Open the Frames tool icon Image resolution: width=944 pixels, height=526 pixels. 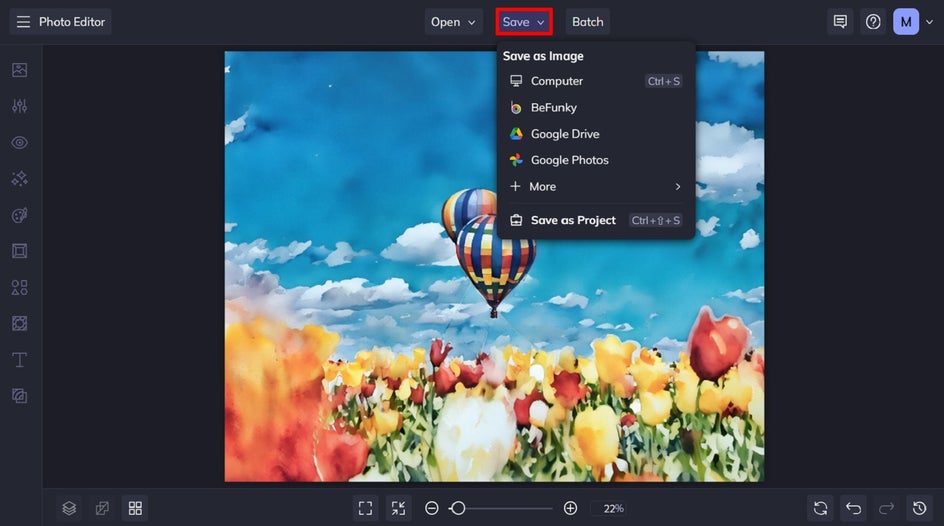click(x=19, y=251)
